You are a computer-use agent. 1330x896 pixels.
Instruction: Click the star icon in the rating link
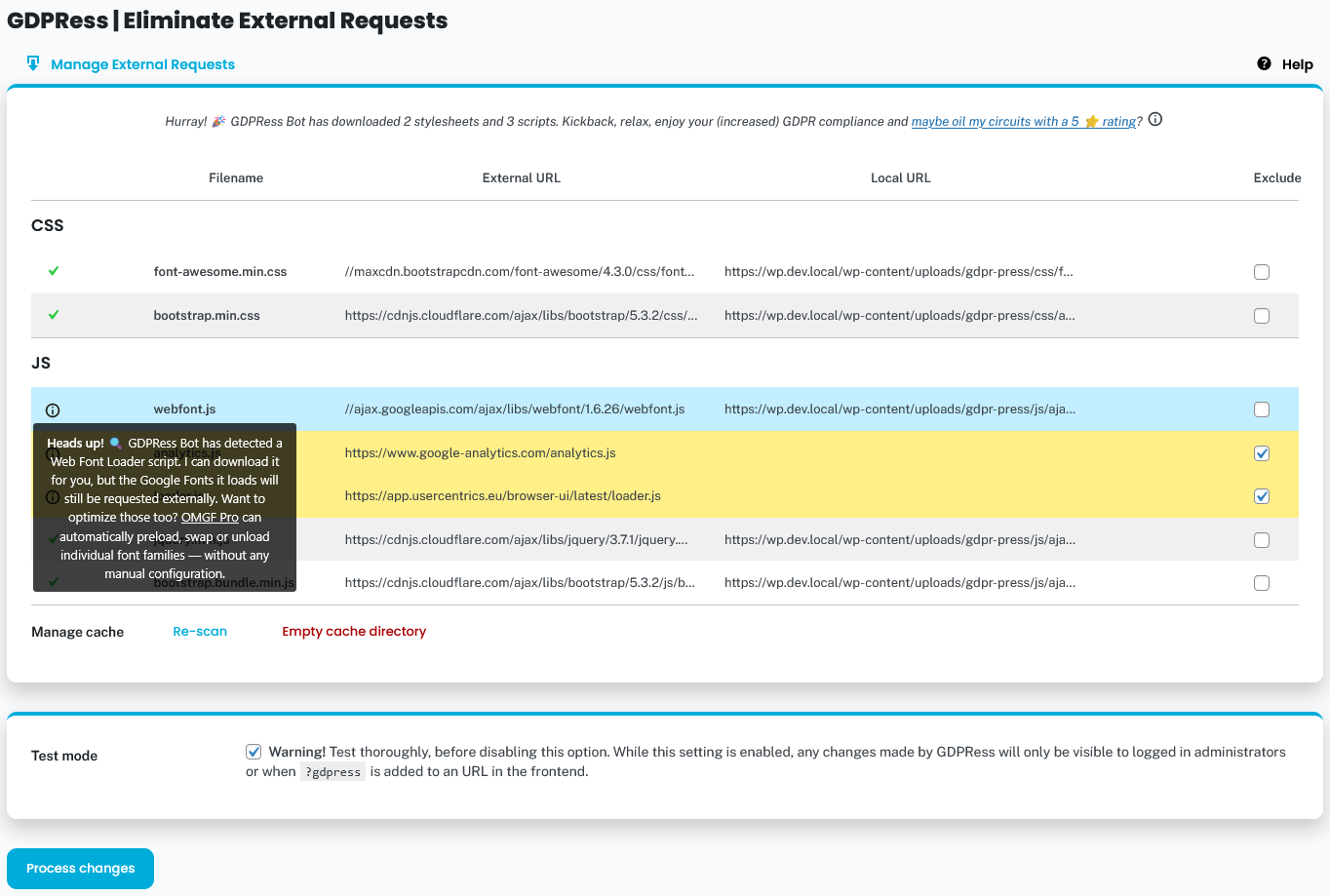[1092, 122]
